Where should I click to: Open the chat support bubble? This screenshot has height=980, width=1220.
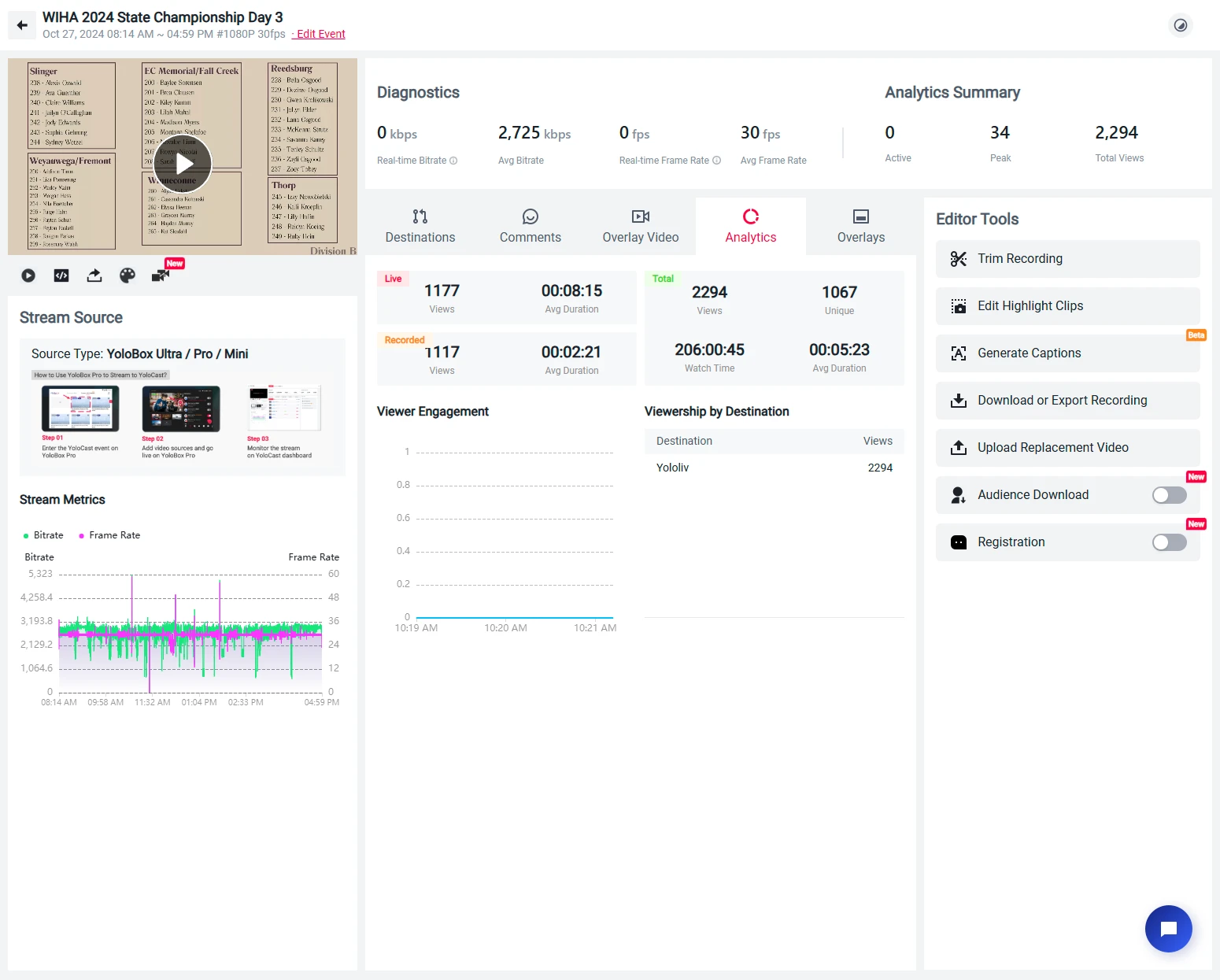pyautogui.click(x=1168, y=929)
